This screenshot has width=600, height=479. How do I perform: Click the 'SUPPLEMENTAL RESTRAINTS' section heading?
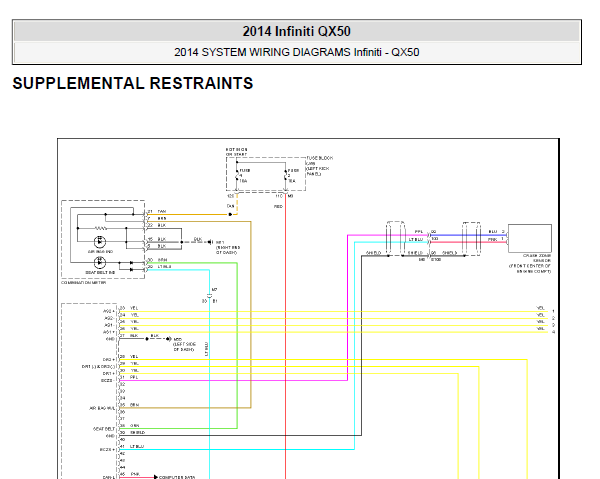(x=133, y=83)
